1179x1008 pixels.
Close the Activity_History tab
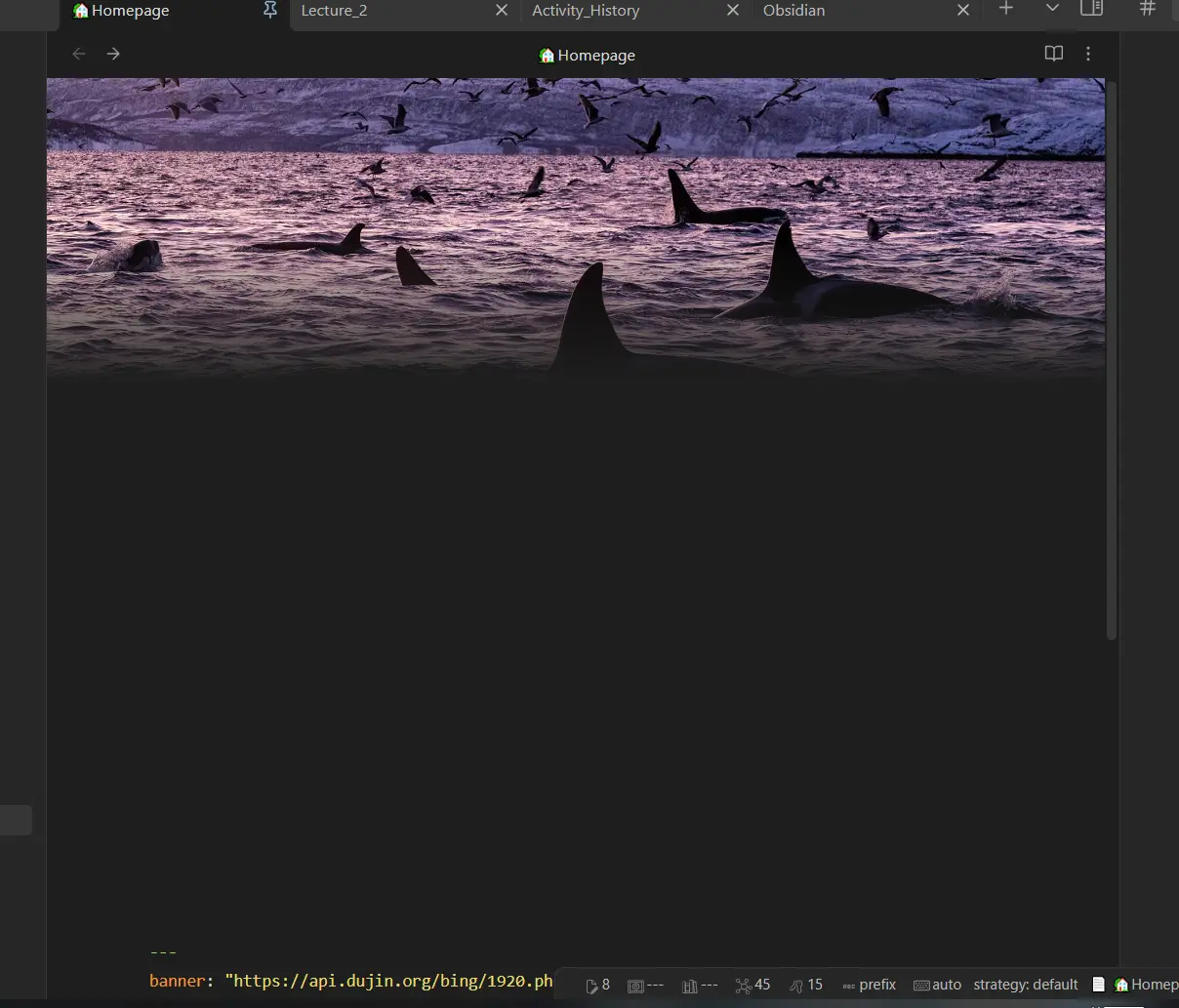[733, 10]
